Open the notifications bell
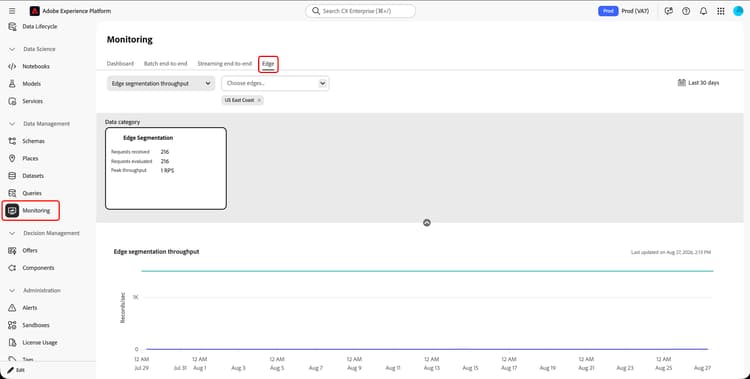This screenshot has height=379, width=750. [x=703, y=11]
